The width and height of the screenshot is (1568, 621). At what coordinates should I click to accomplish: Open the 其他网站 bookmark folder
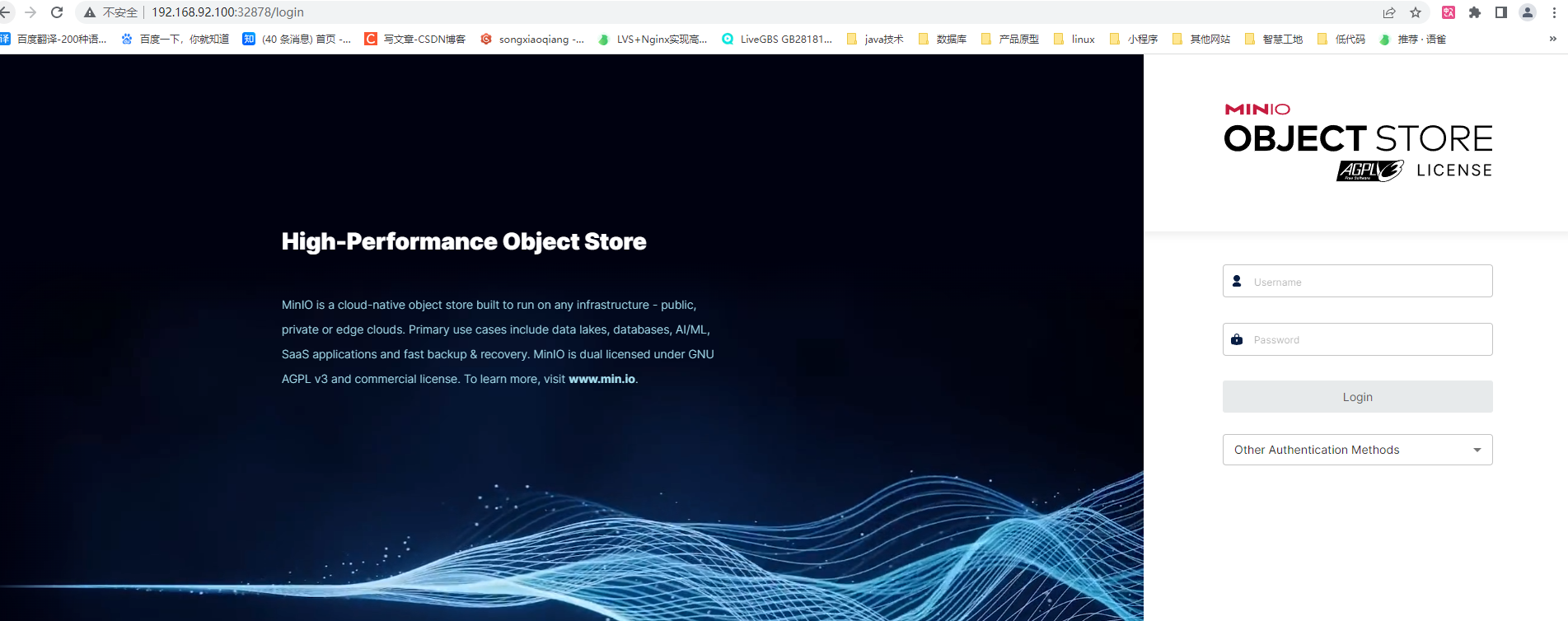pos(1201,39)
